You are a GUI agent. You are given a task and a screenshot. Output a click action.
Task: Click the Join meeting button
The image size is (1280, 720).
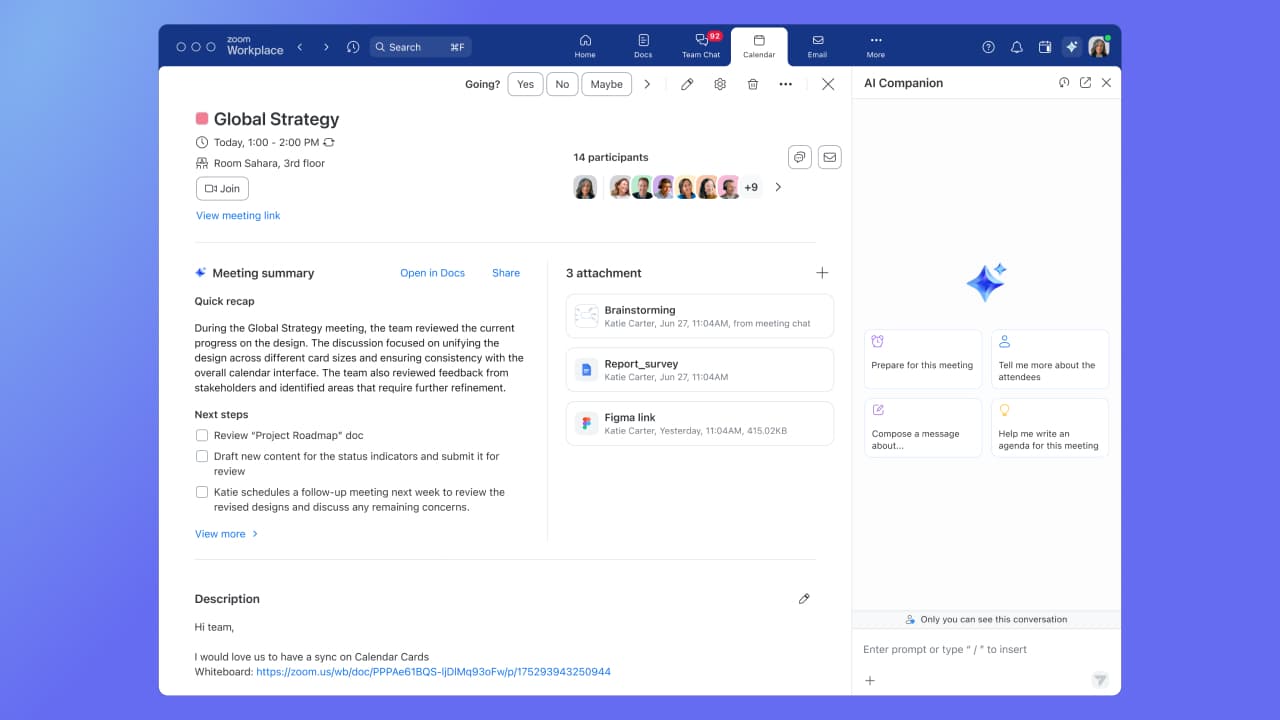pos(222,188)
